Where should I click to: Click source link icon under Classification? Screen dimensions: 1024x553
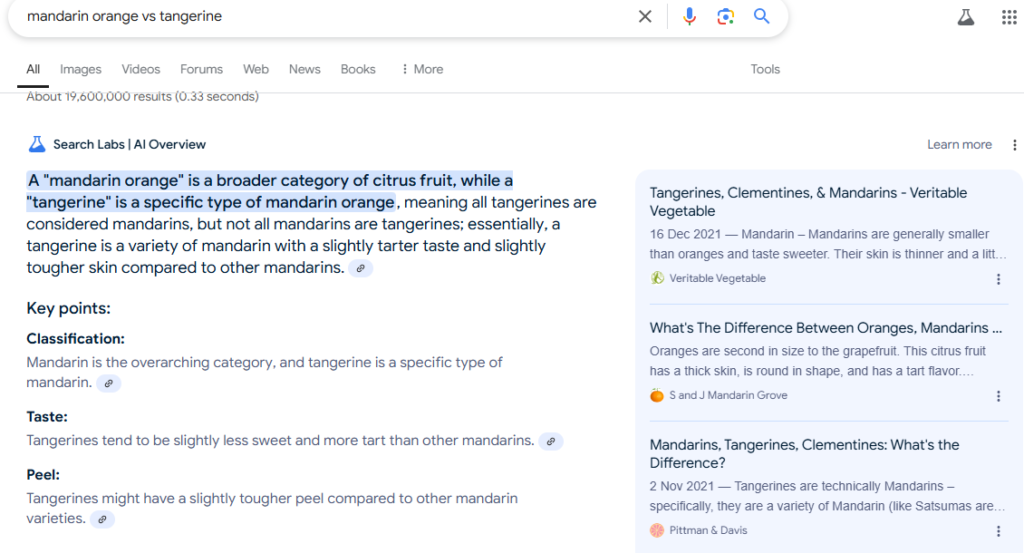pos(108,383)
